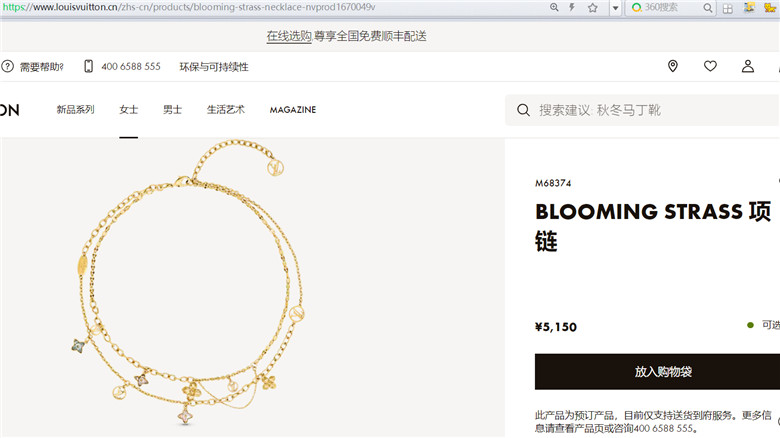Bookmark page with the star icon
This screenshot has height=438, width=780.
(592, 7)
